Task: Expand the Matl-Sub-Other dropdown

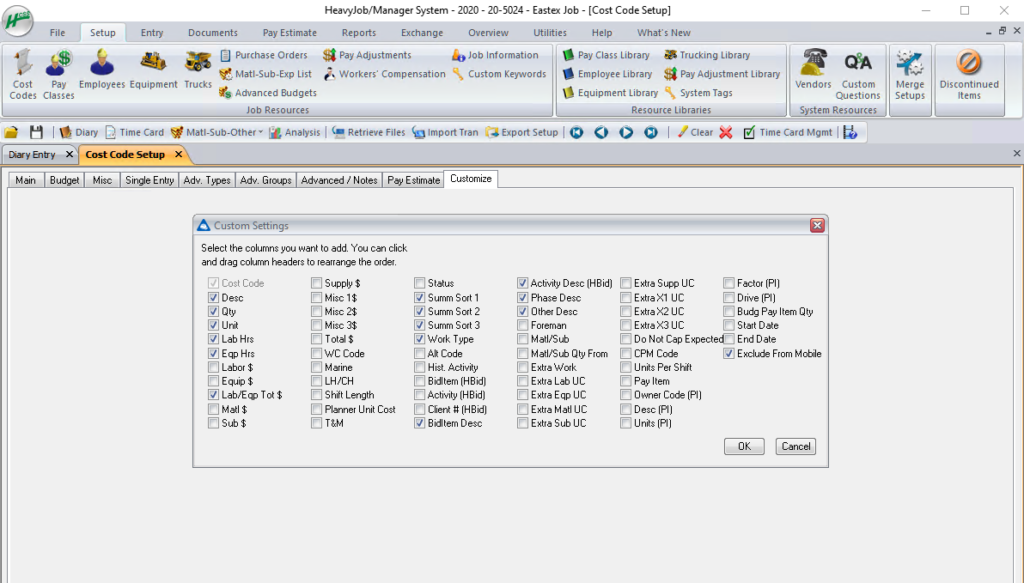Action: 261,132
